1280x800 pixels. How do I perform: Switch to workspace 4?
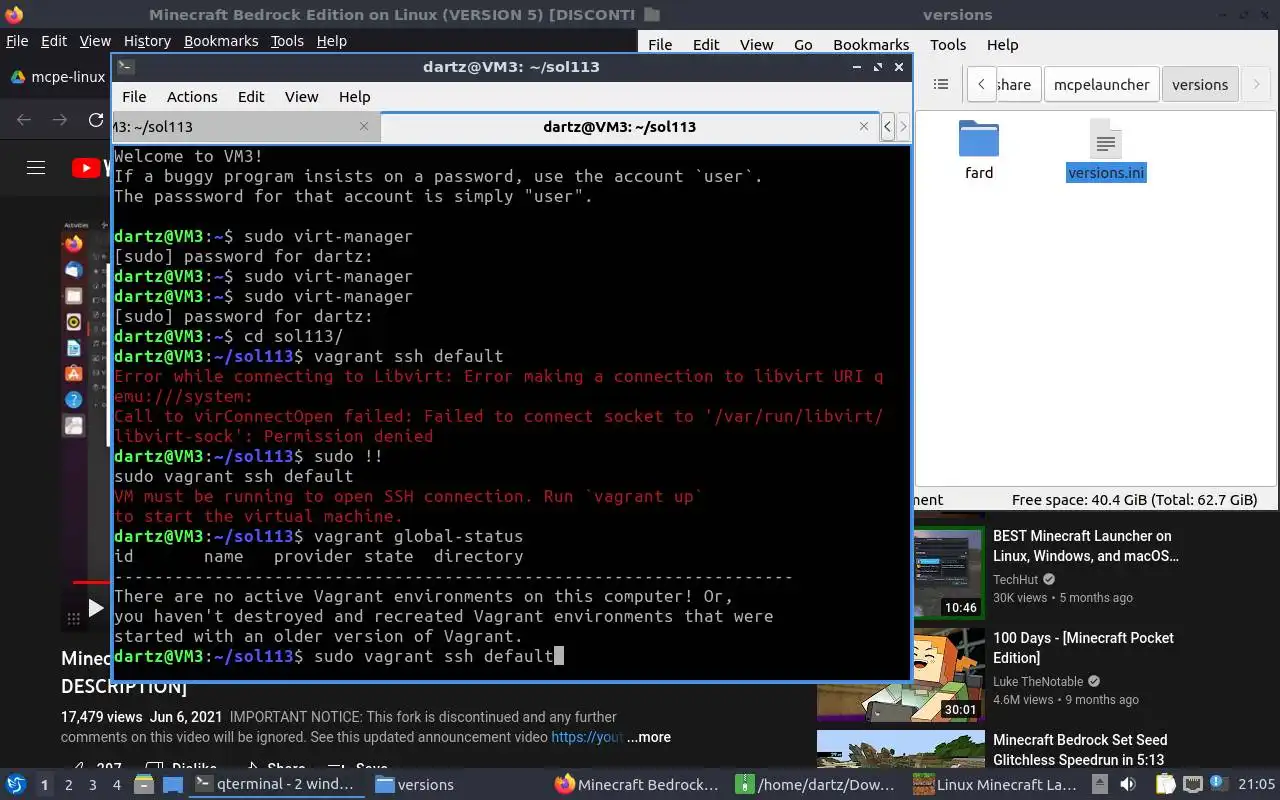116,785
